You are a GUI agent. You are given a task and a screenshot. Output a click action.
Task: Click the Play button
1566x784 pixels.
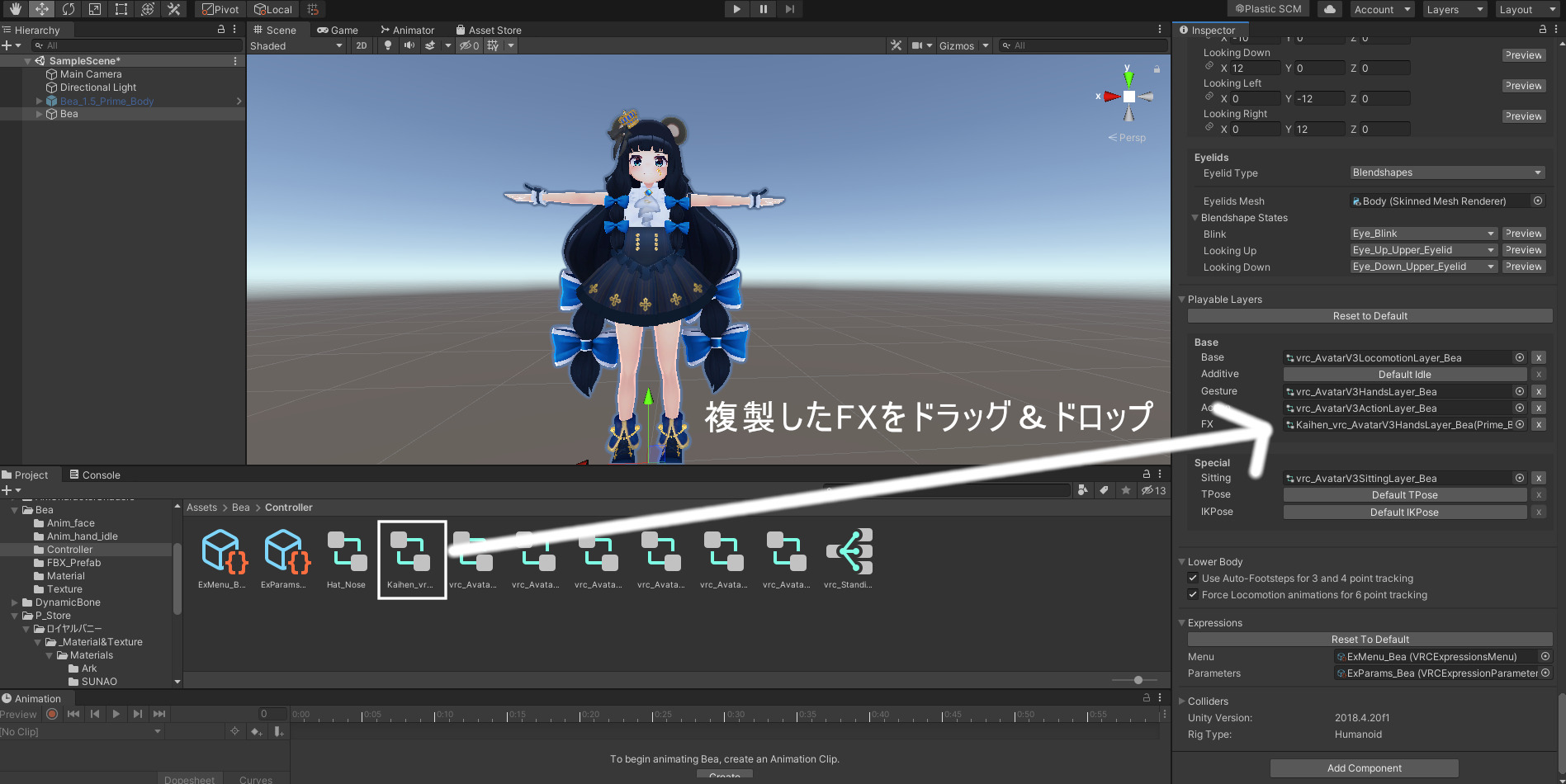[736, 9]
